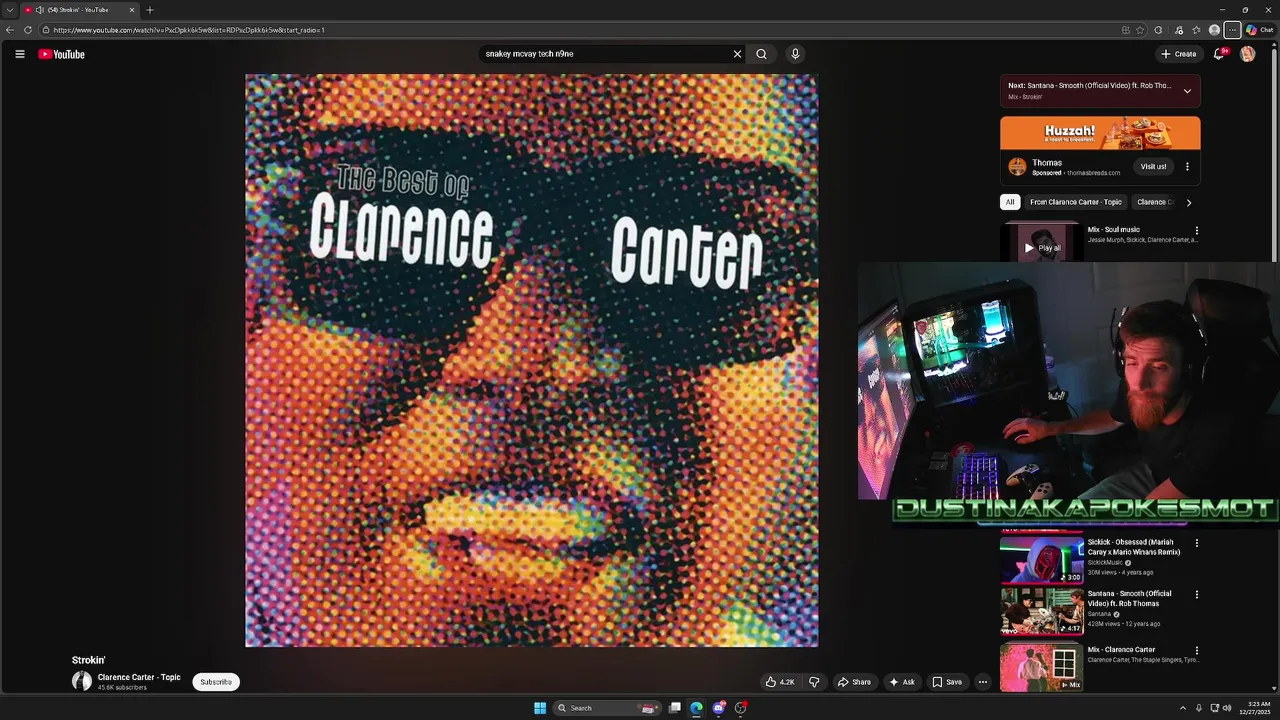This screenshot has height=720, width=1280.
Task: Open options for Mix - Soul music
Action: point(1196,231)
